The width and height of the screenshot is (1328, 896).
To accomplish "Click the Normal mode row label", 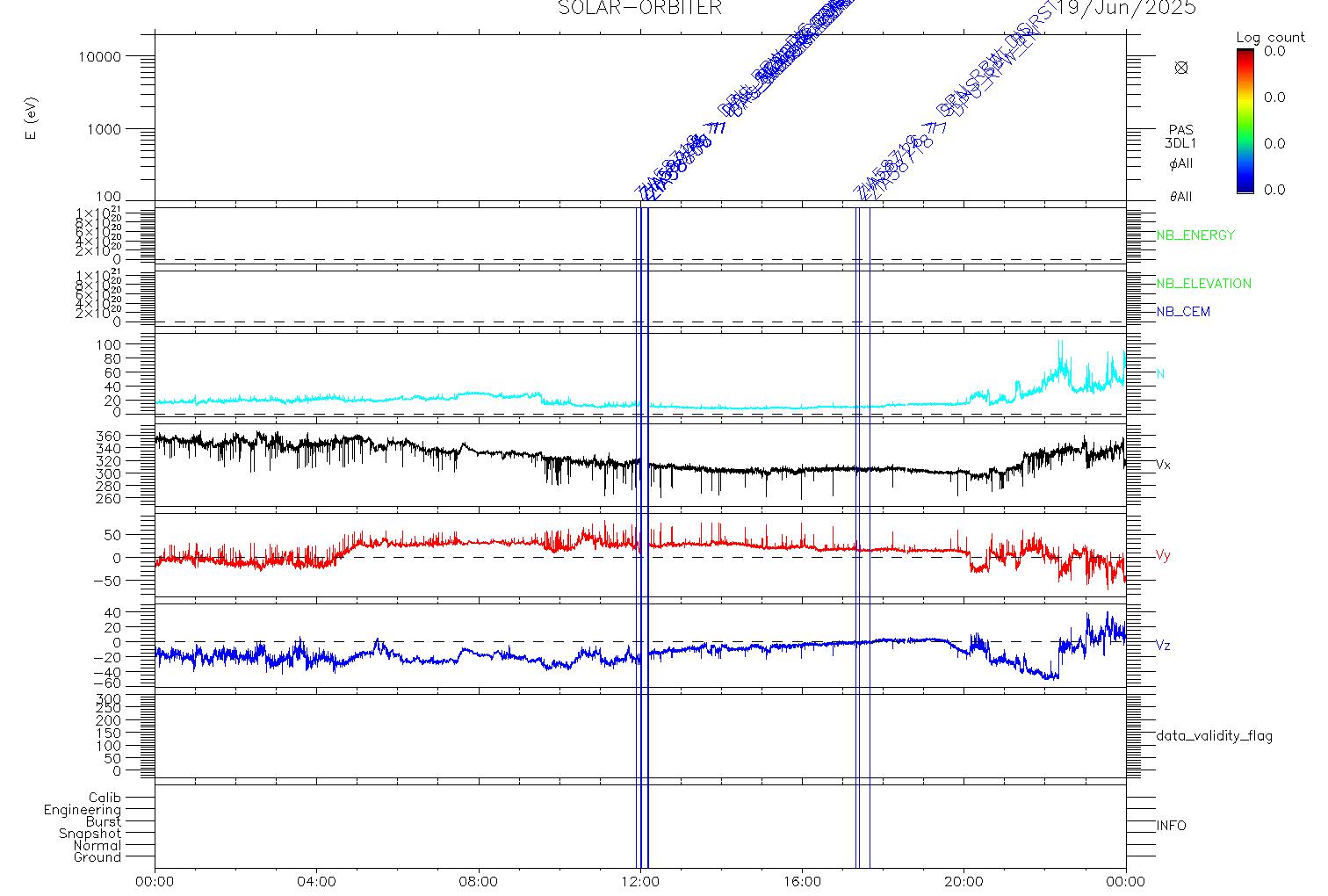I will click(97, 846).
